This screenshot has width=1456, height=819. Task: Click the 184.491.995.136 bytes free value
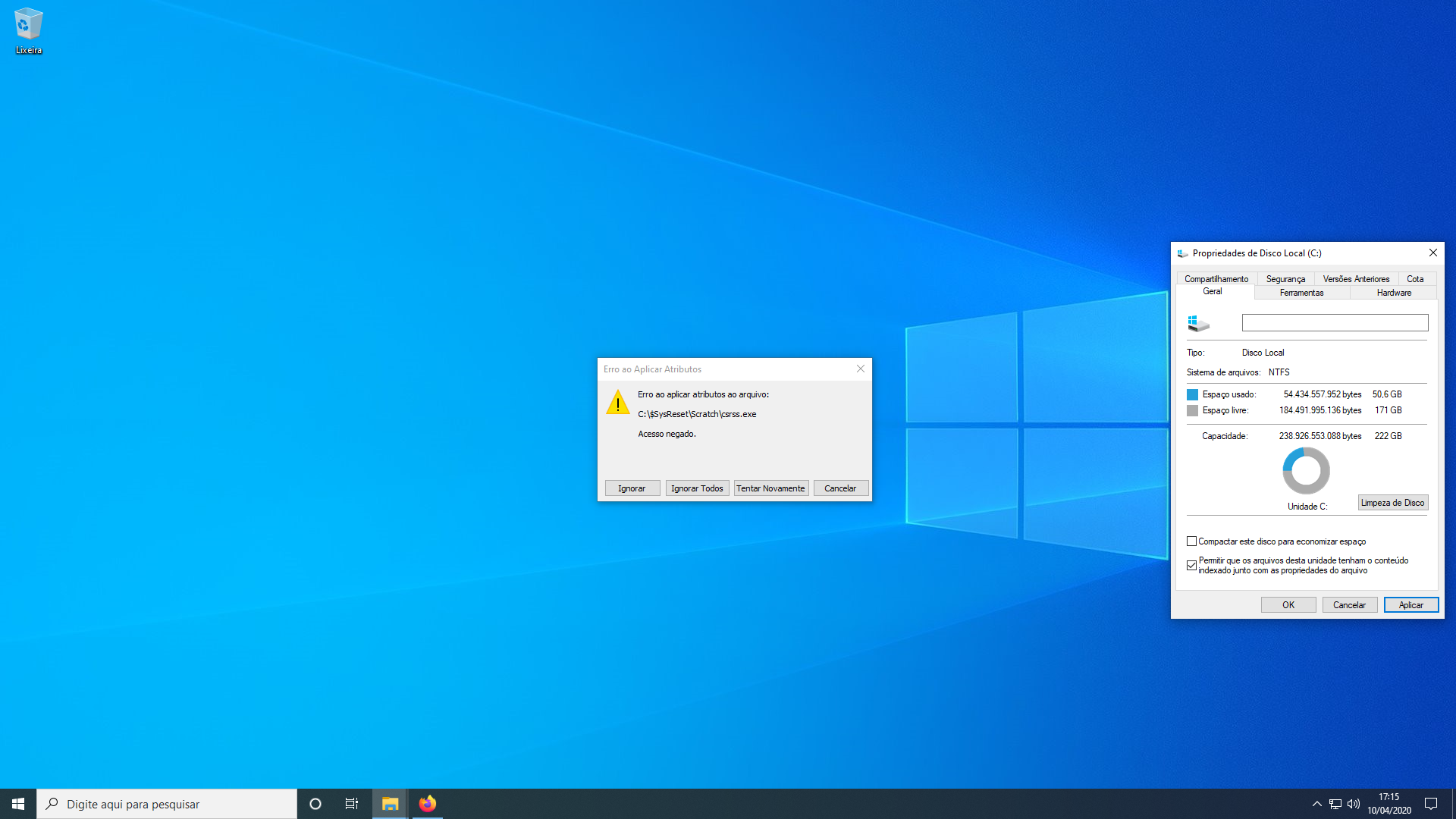pyautogui.click(x=1320, y=410)
